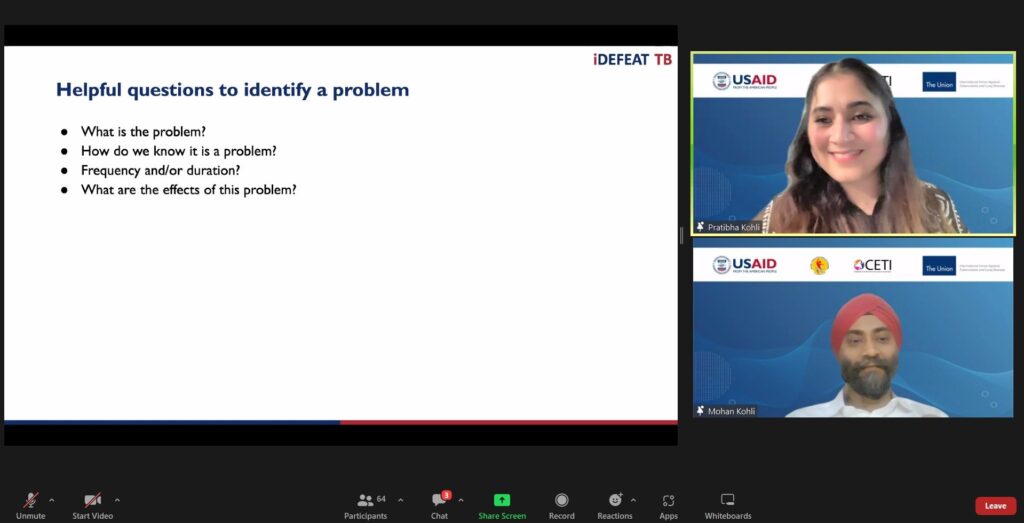Click the shared iDEFEAT TB slide
The width and height of the screenshot is (1024, 523).
340,235
